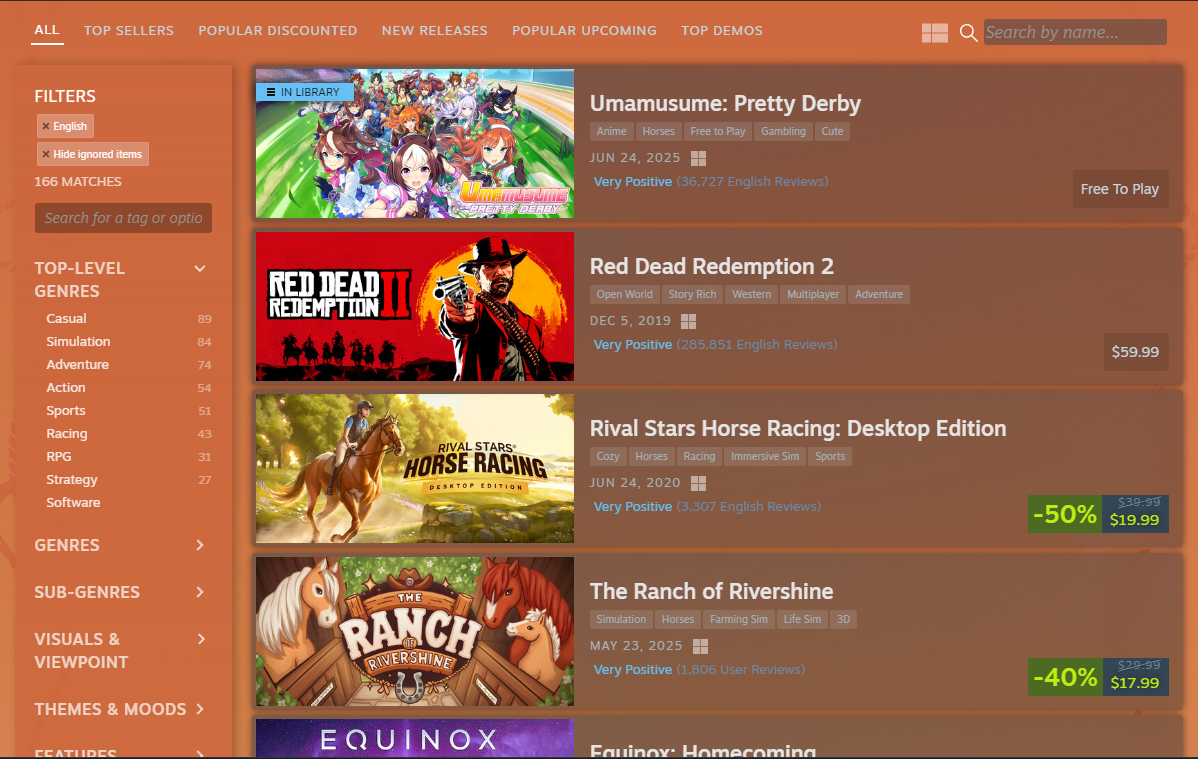Click the magnifier search icon
The image size is (1198, 759).
968,33
